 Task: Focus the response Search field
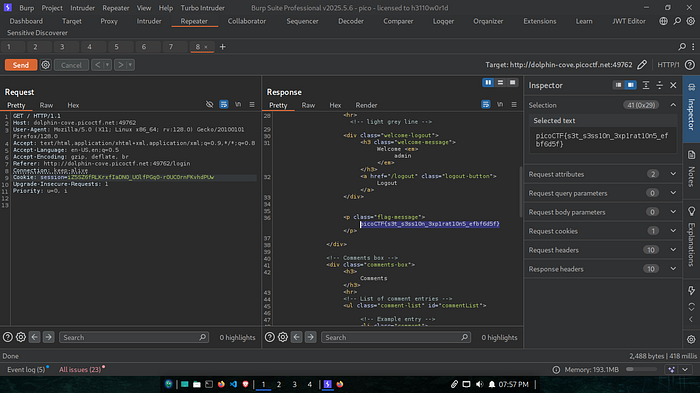click(x=396, y=337)
